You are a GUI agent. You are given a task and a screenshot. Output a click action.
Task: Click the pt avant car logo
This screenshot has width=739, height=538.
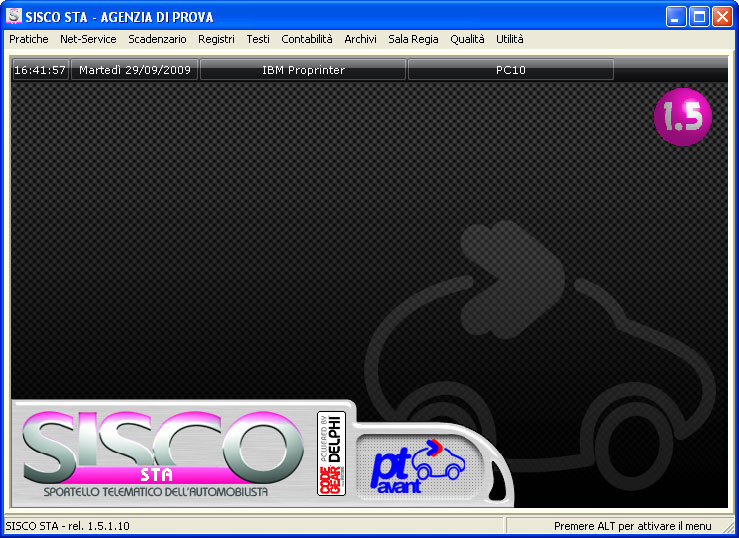[x=418, y=466]
